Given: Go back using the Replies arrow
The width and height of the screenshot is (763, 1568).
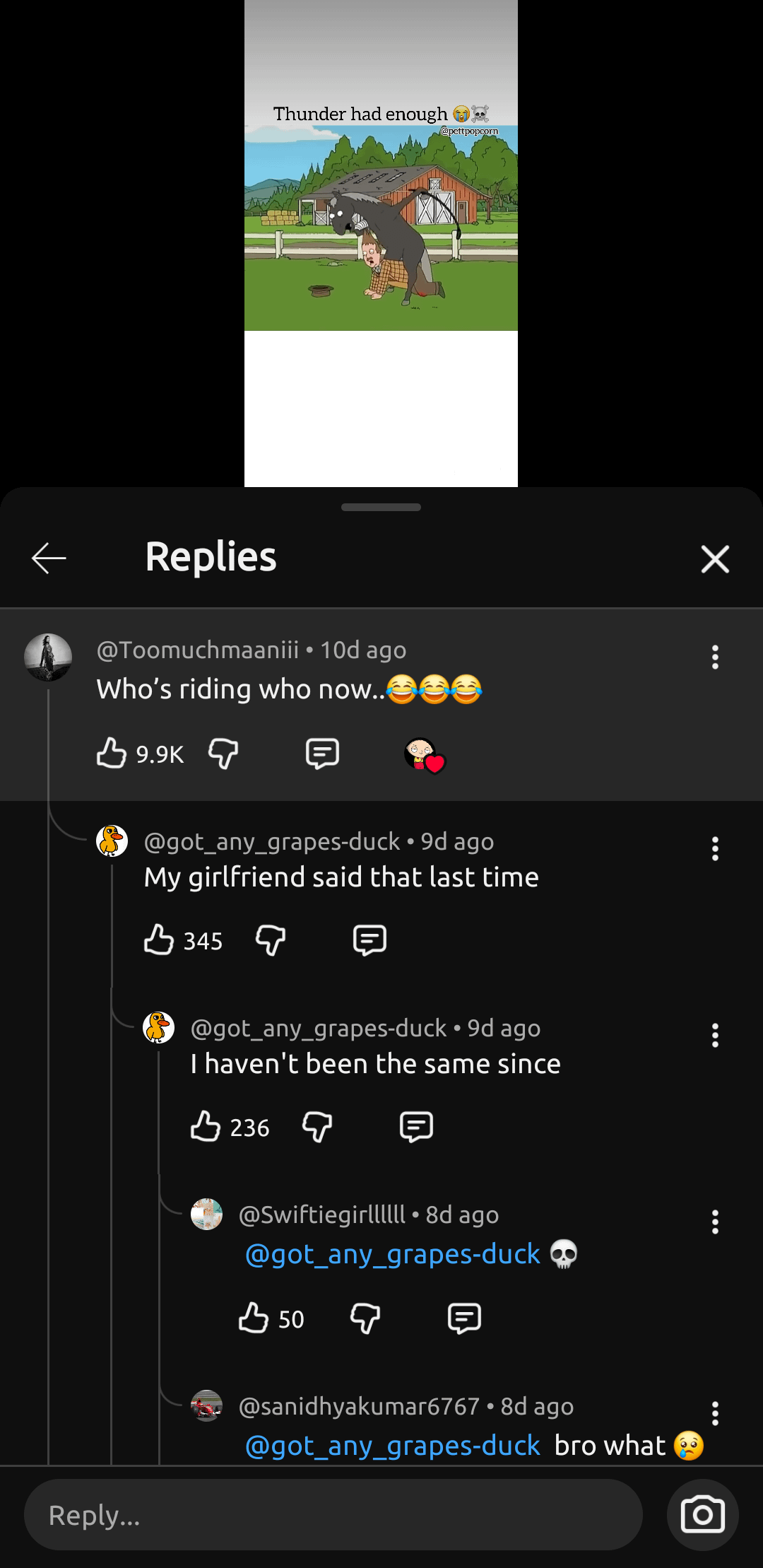Looking at the screenshot, I should pyautogui.click(x=49, y=558).
